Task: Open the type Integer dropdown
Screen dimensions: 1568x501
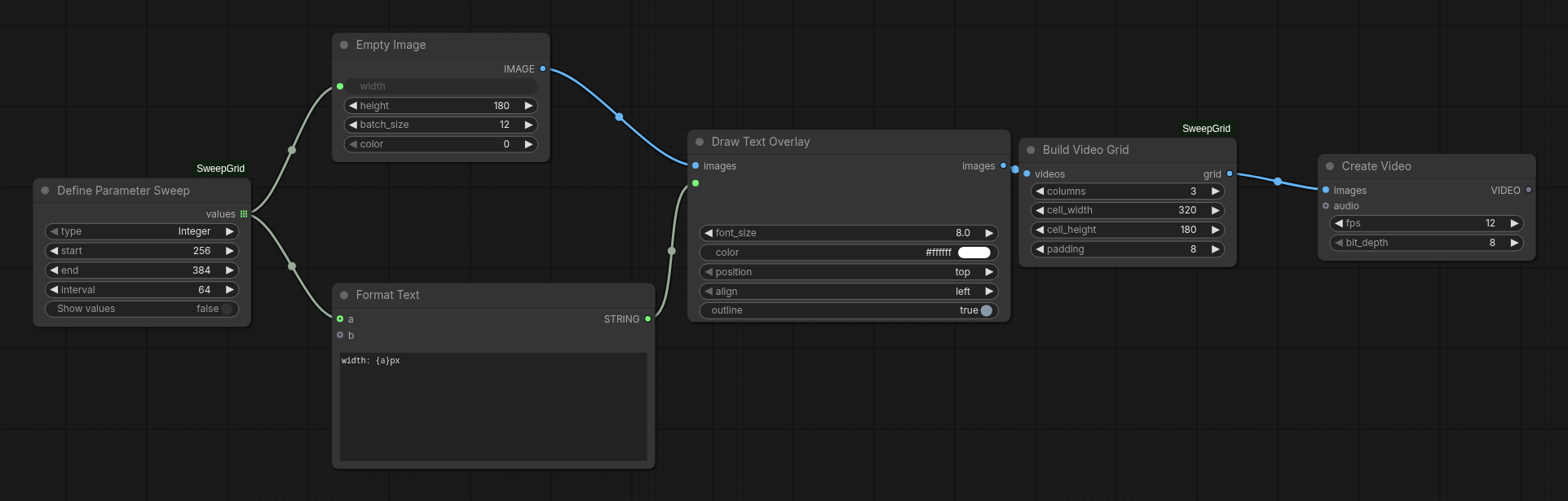Action: click(142, 231)
